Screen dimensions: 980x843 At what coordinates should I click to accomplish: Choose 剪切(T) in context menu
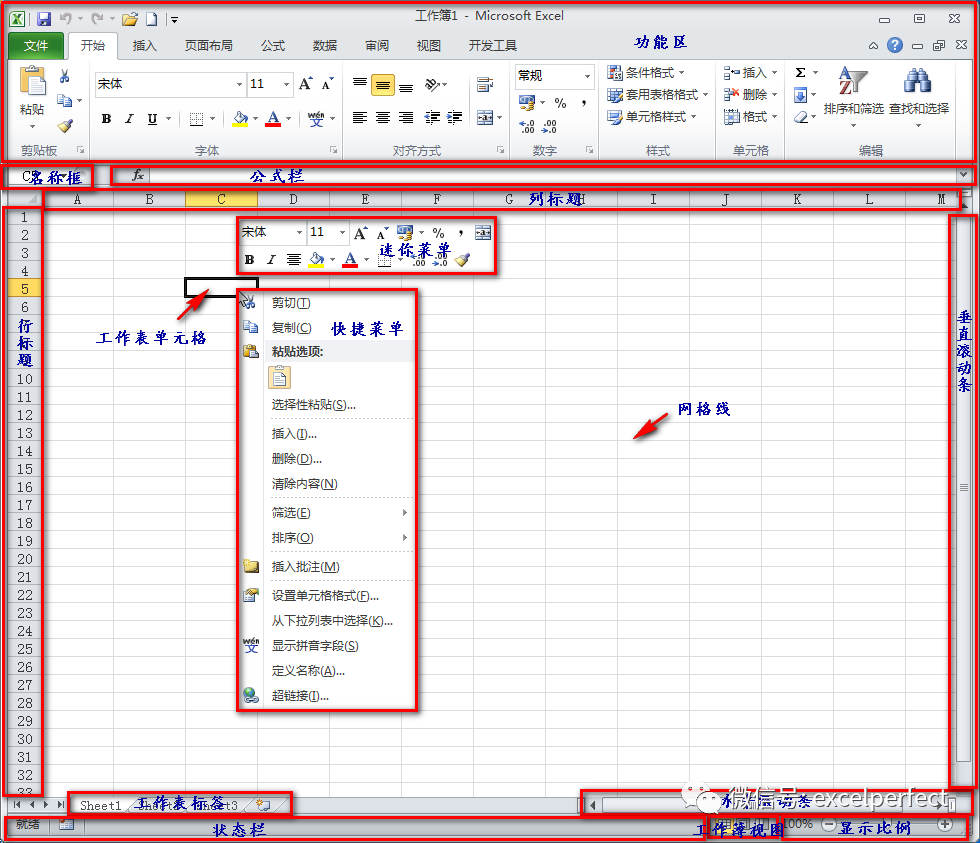point(327,302)
